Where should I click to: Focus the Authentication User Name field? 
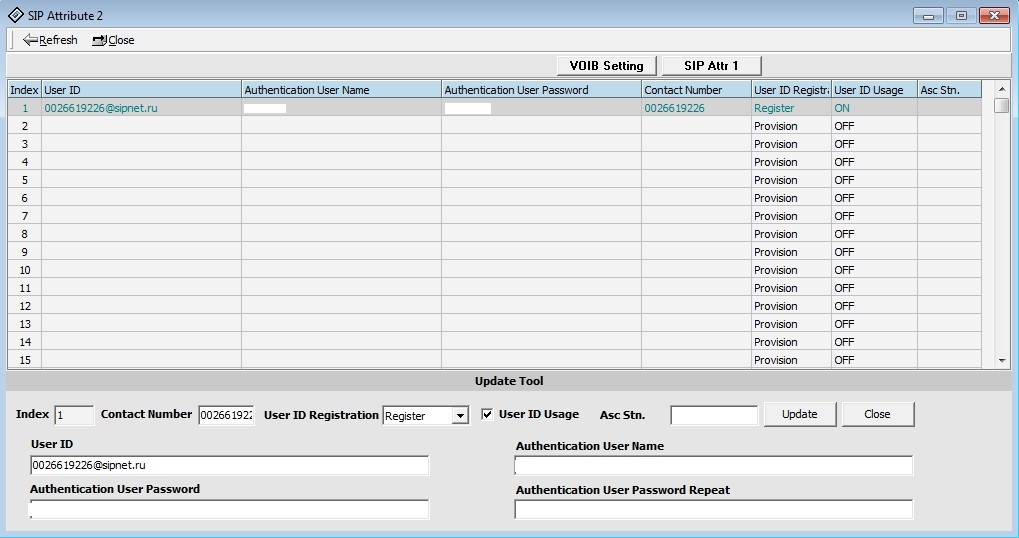713,466
